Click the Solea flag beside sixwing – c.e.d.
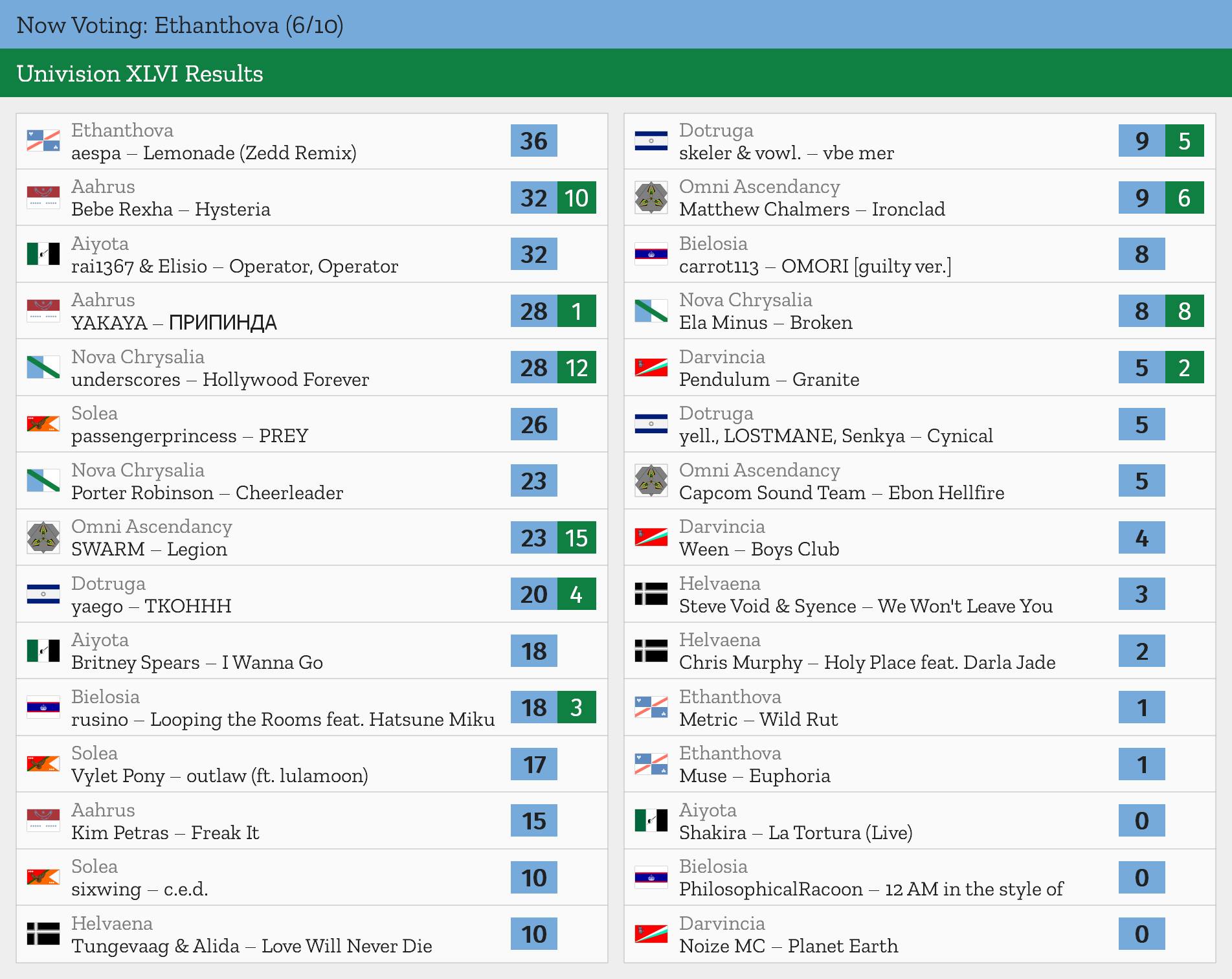1232x979 pixels. [43, 877]
